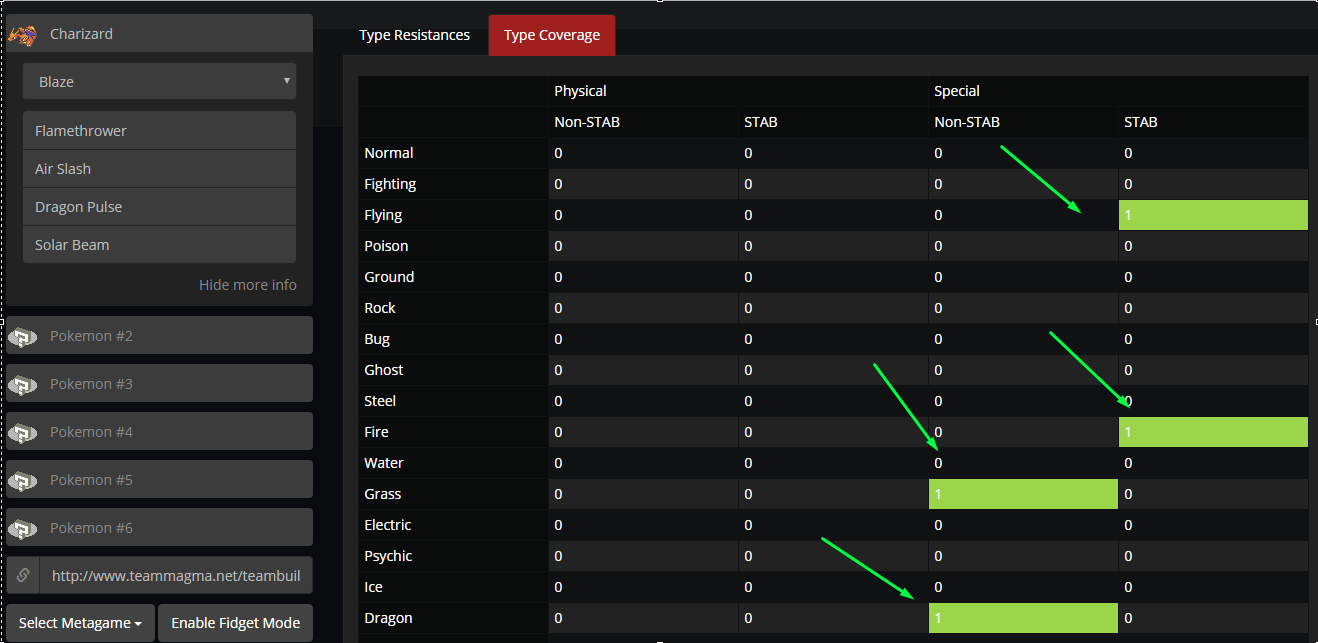Click the green Dragon special Non-STAB cell
The height and width of the screenshot is (643, 1318).
coord(1023,618)
